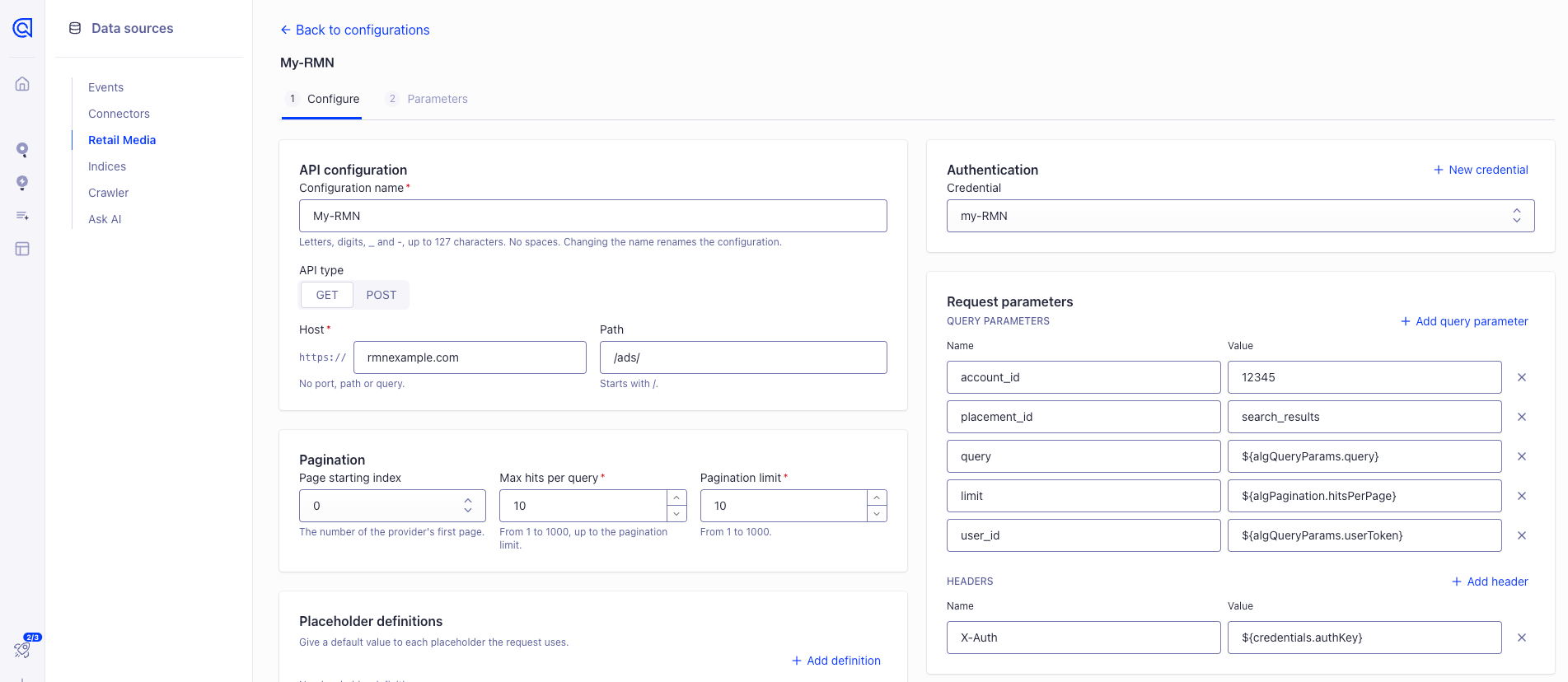1568x682 pixels.
Task: Click the Host input field
Action: tap(470, 357)
